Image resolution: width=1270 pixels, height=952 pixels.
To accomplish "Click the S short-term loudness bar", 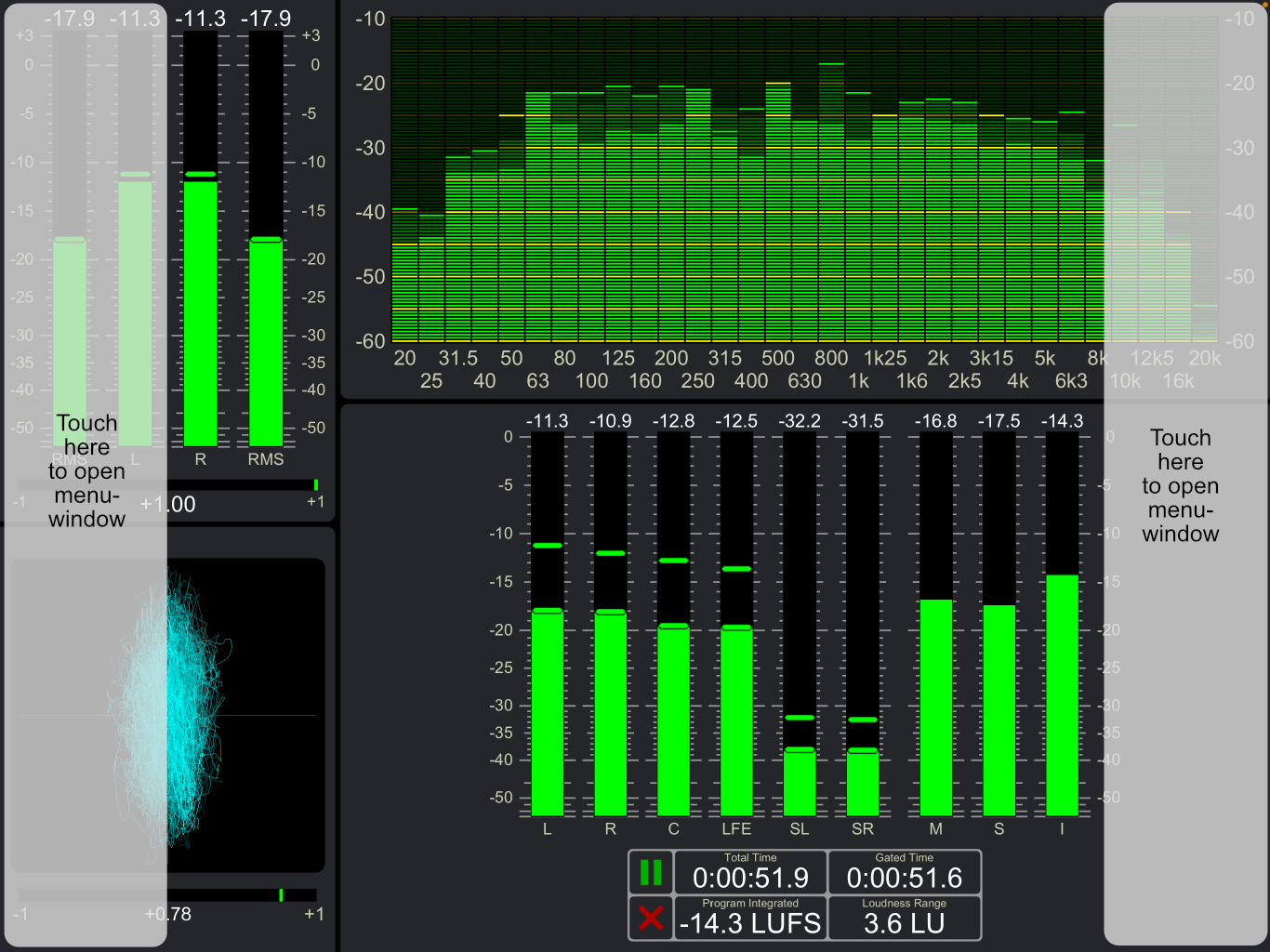I will (999, 624).
